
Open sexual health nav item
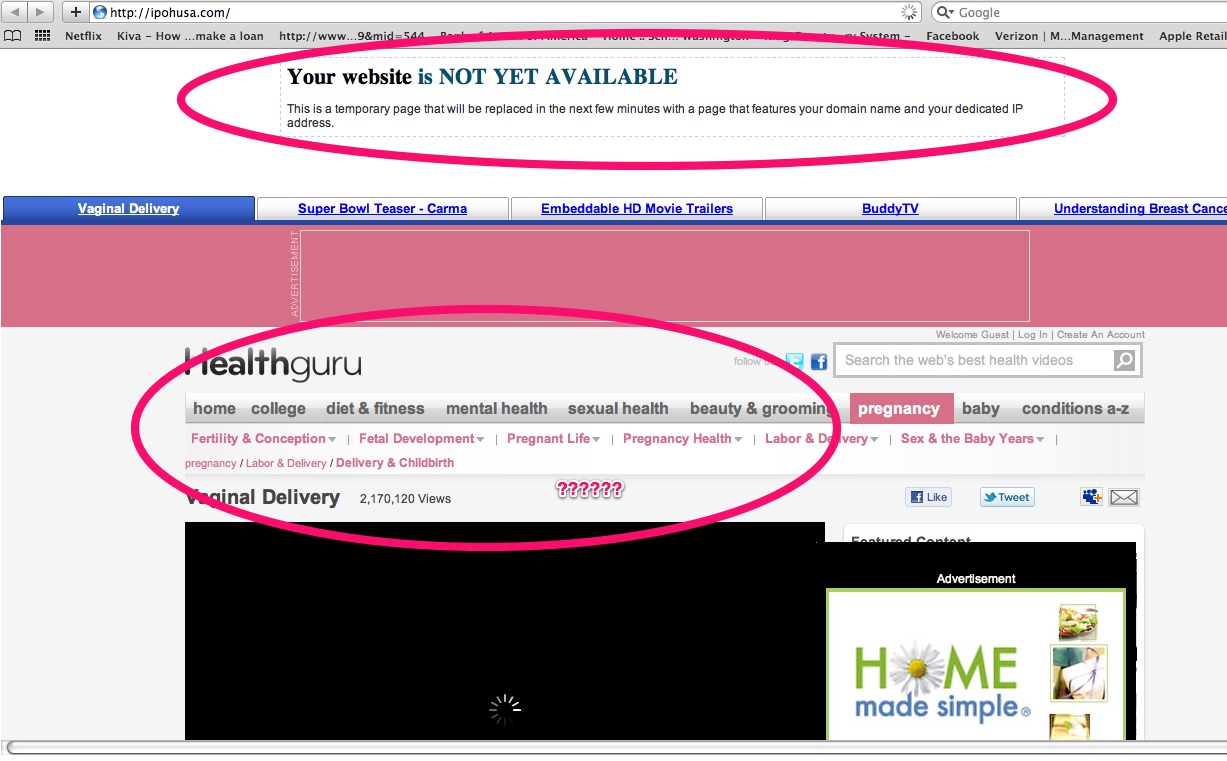click(618, 408)
